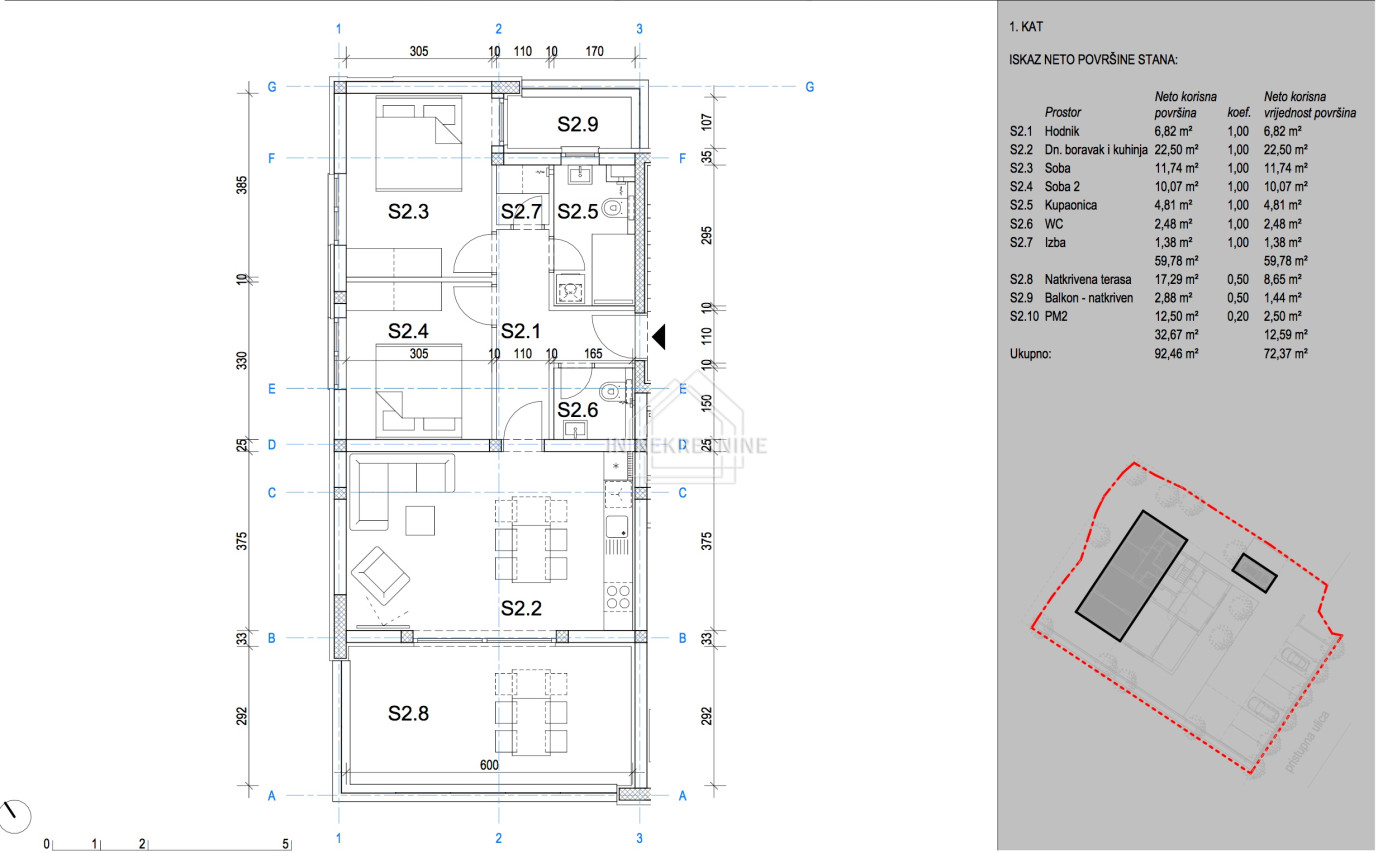Click the 600 width dimension on terrace
This screenshot has width=1378, height=853.
[x=489, y=766]
